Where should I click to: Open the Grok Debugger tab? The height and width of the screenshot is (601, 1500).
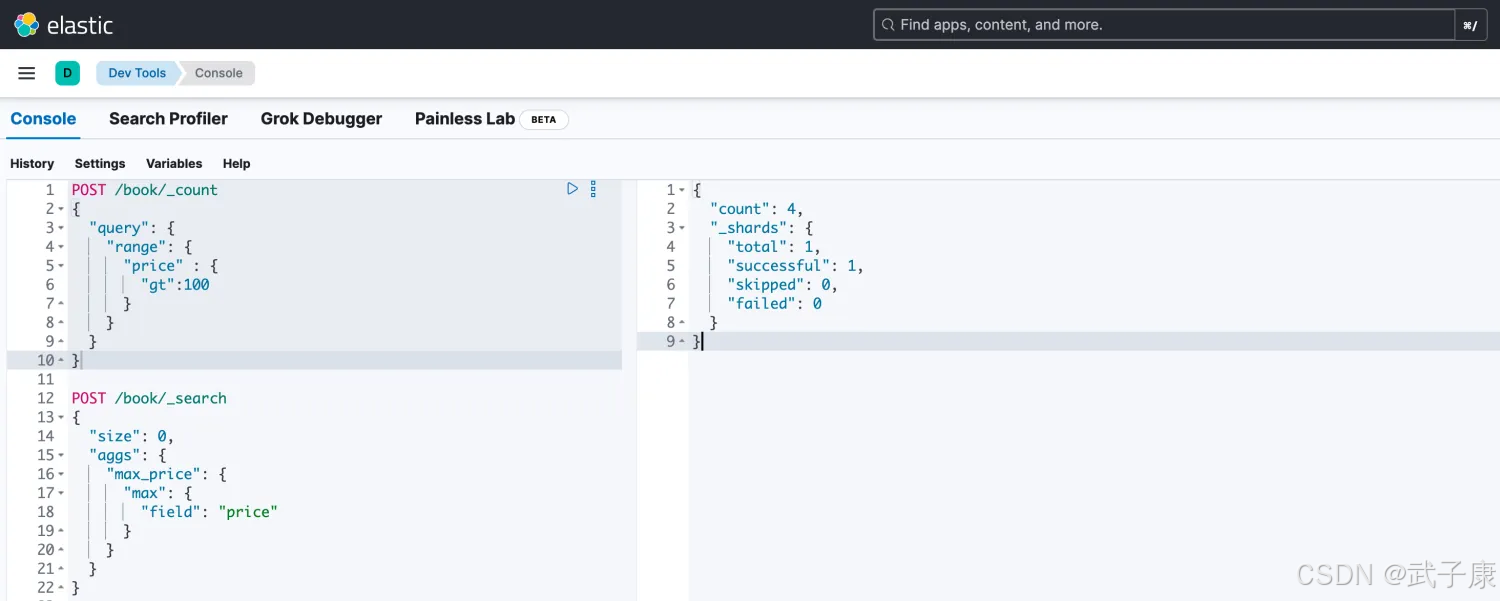point(321,119)
